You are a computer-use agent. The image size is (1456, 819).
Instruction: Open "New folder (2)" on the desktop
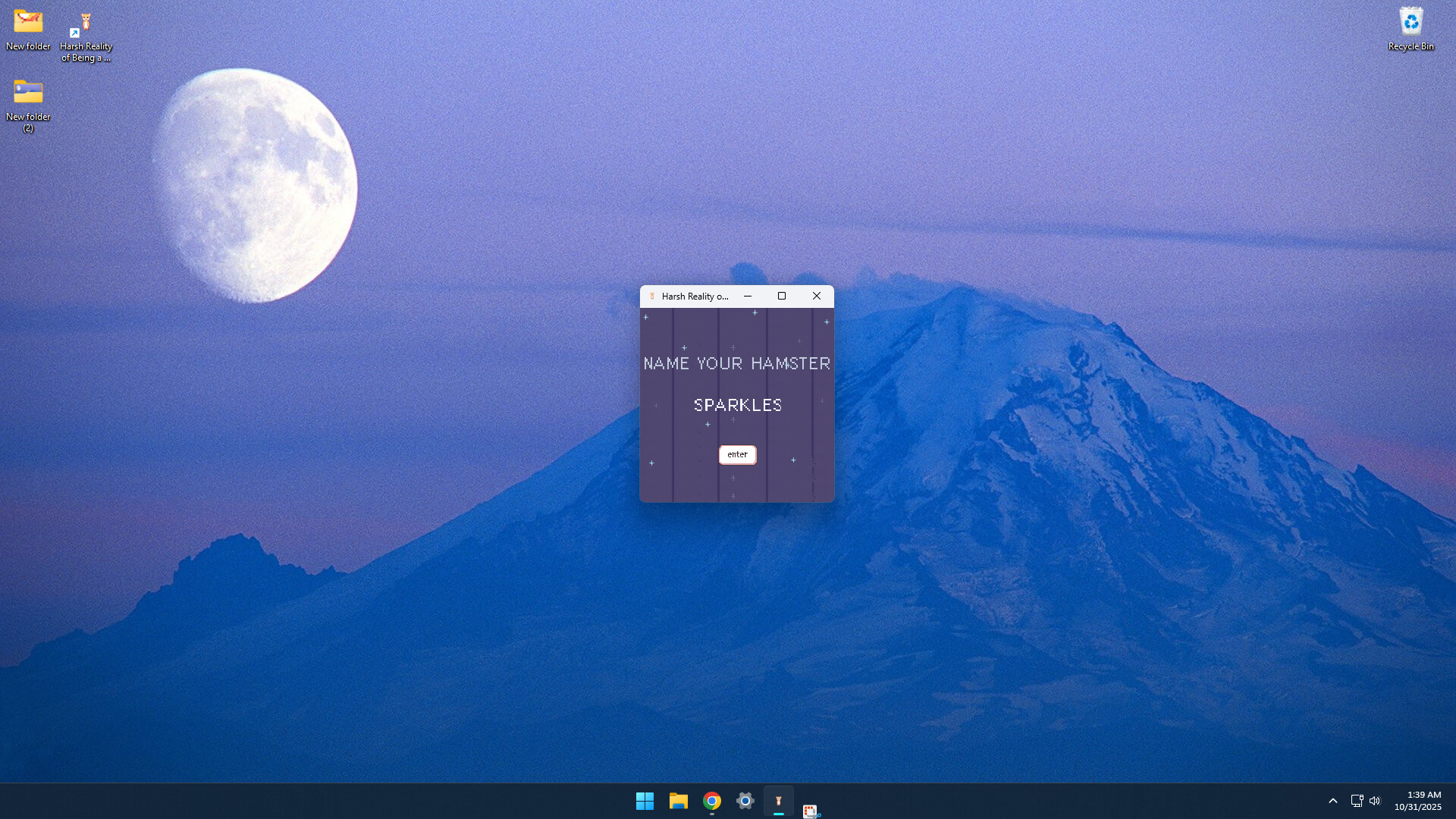coord(28,91)
